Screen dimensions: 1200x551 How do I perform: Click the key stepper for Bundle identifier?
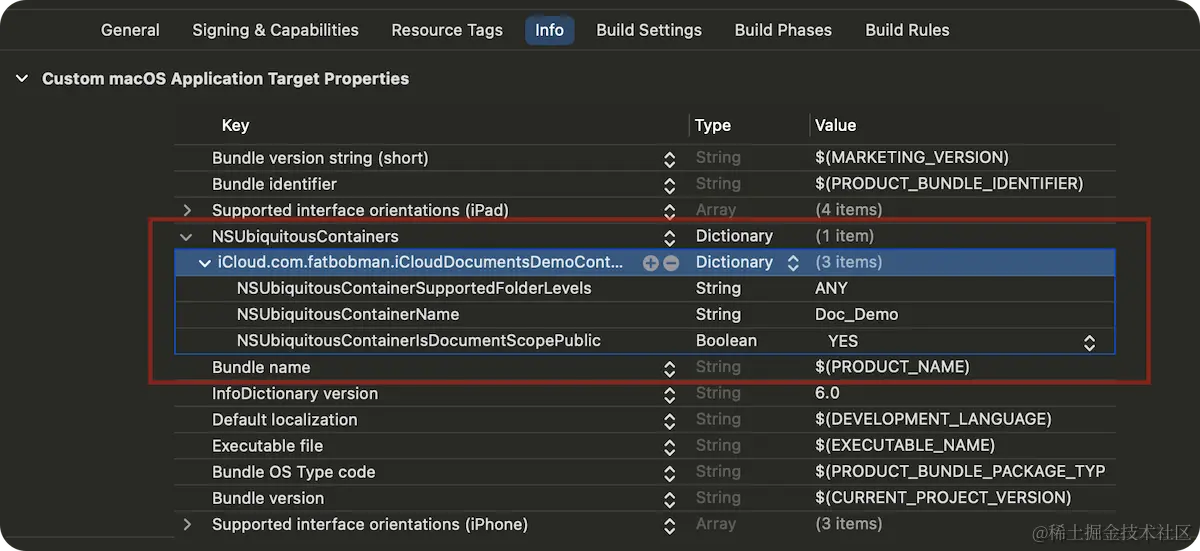point(669,185)
